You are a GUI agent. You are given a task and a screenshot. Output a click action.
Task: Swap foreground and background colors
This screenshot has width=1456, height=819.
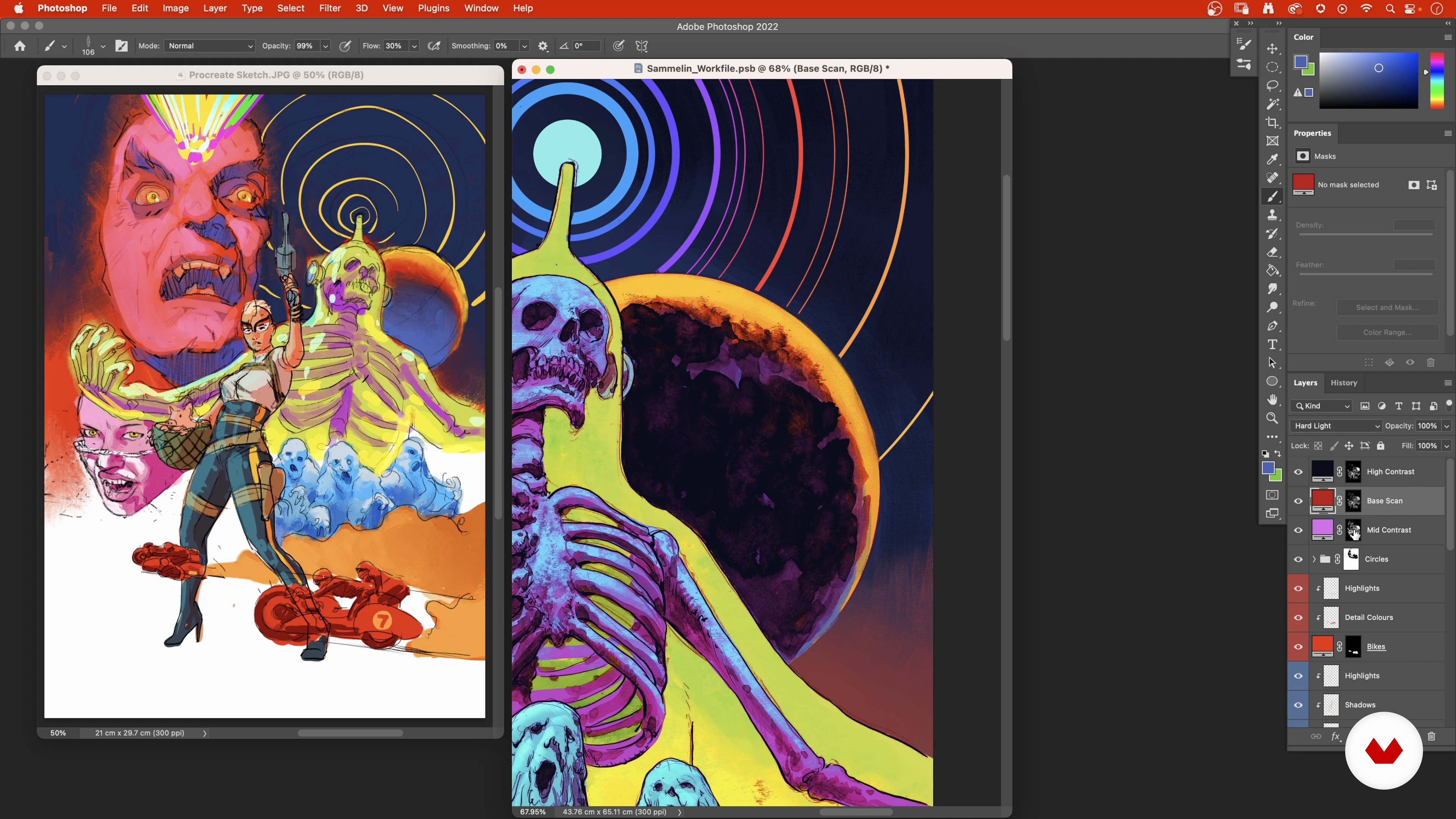[x=1277, y=454]
